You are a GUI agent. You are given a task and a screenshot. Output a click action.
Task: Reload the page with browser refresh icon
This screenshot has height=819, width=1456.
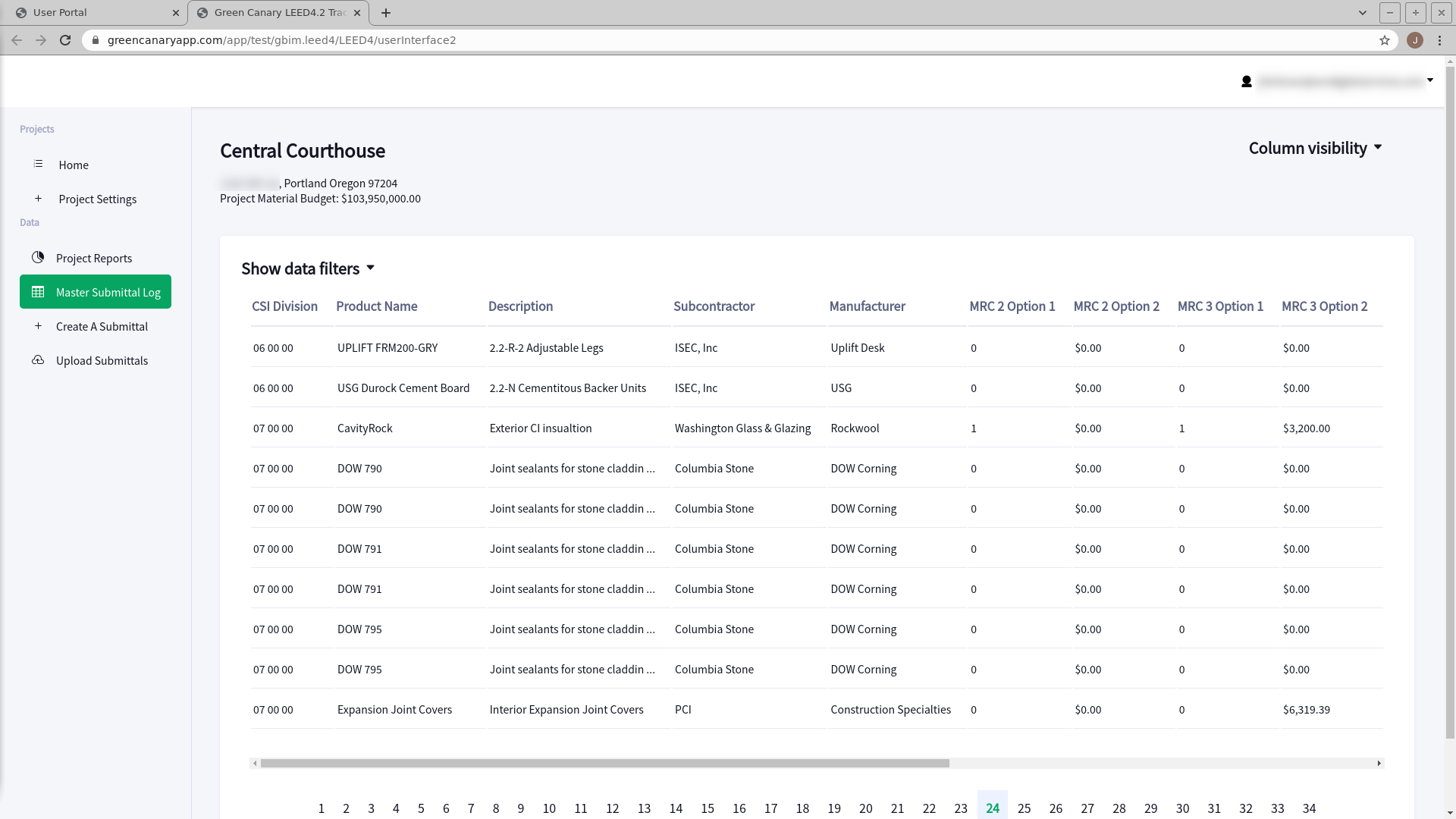65,40
